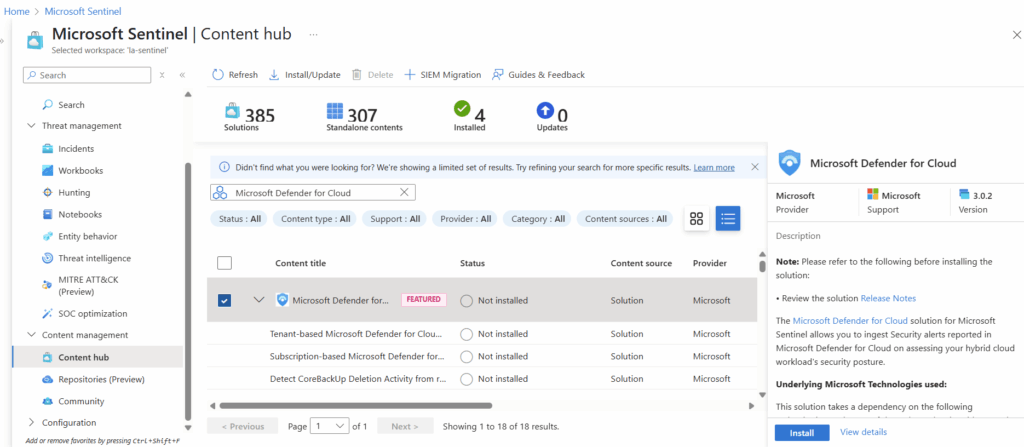Collapse the Microsoft Defender for Cloud row chevron

(x=259, y=300)
